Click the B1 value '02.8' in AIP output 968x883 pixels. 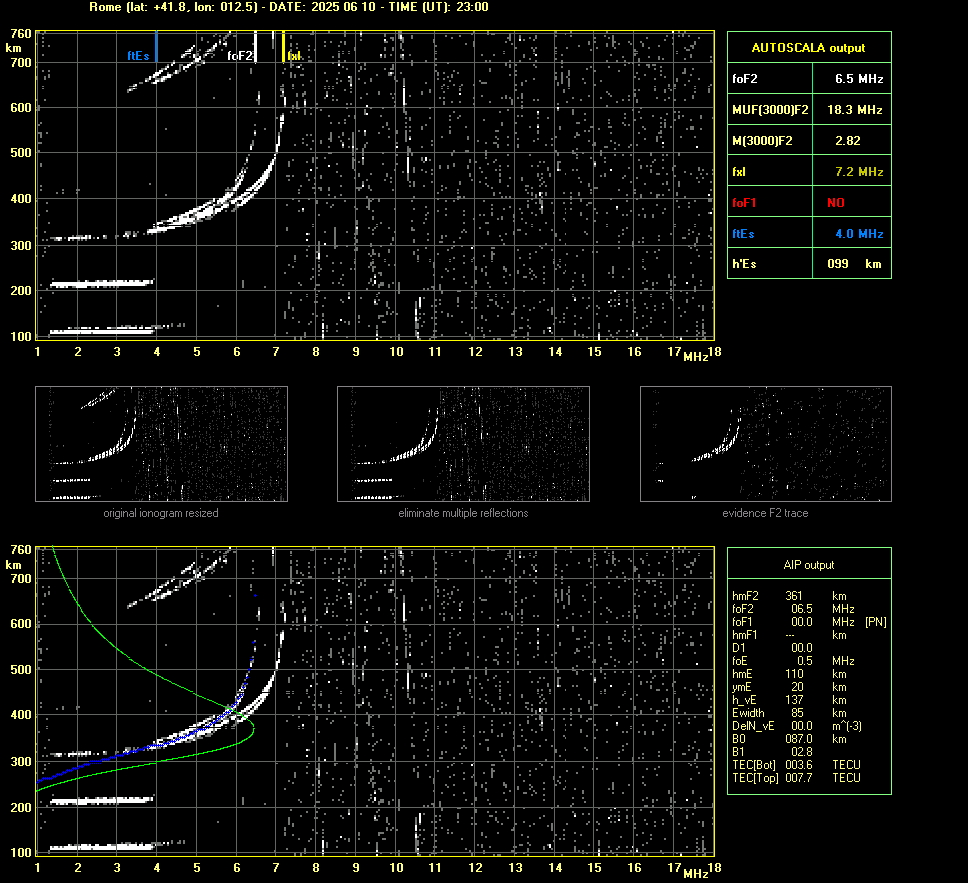point(802,751)
